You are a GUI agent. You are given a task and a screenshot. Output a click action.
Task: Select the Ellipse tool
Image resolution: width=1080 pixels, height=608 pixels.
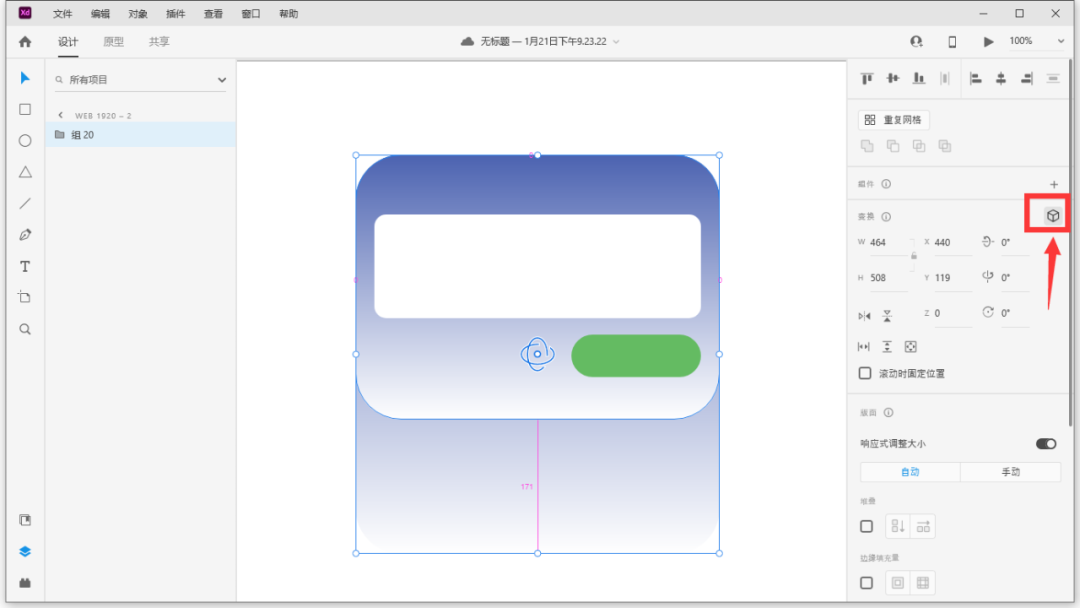point(25,141)
